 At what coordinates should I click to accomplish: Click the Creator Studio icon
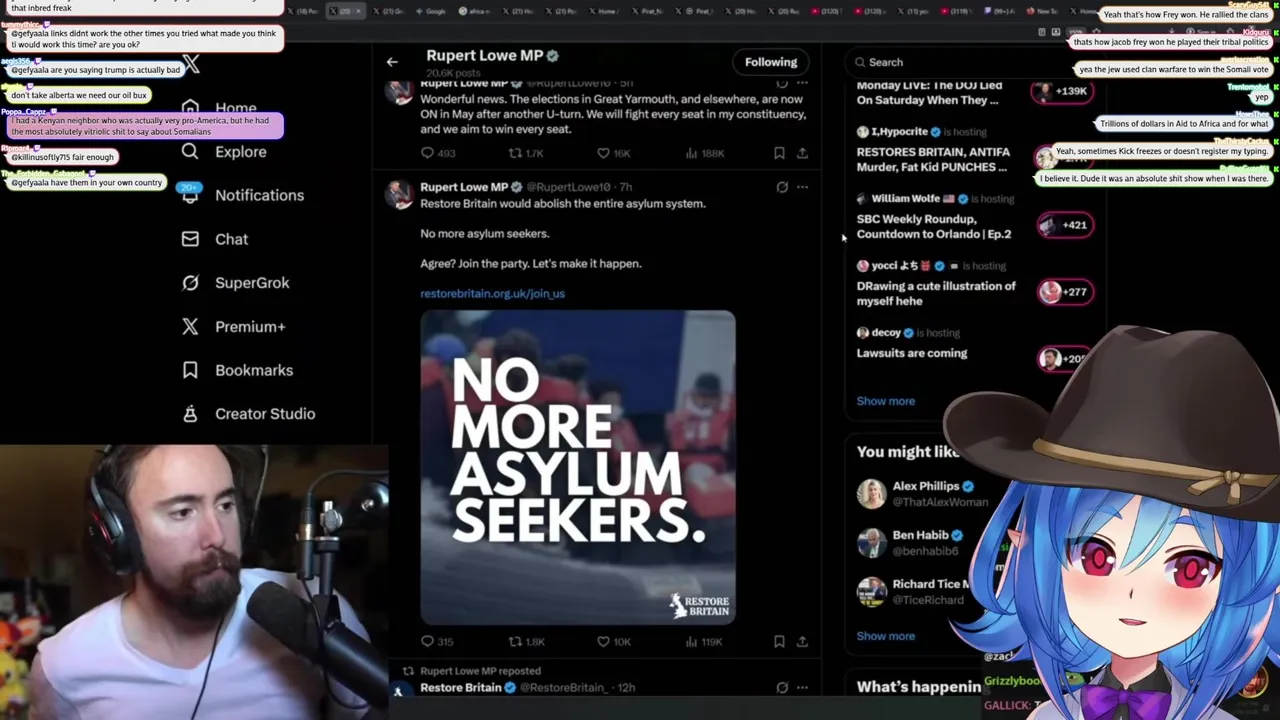(x=190, y=414)
